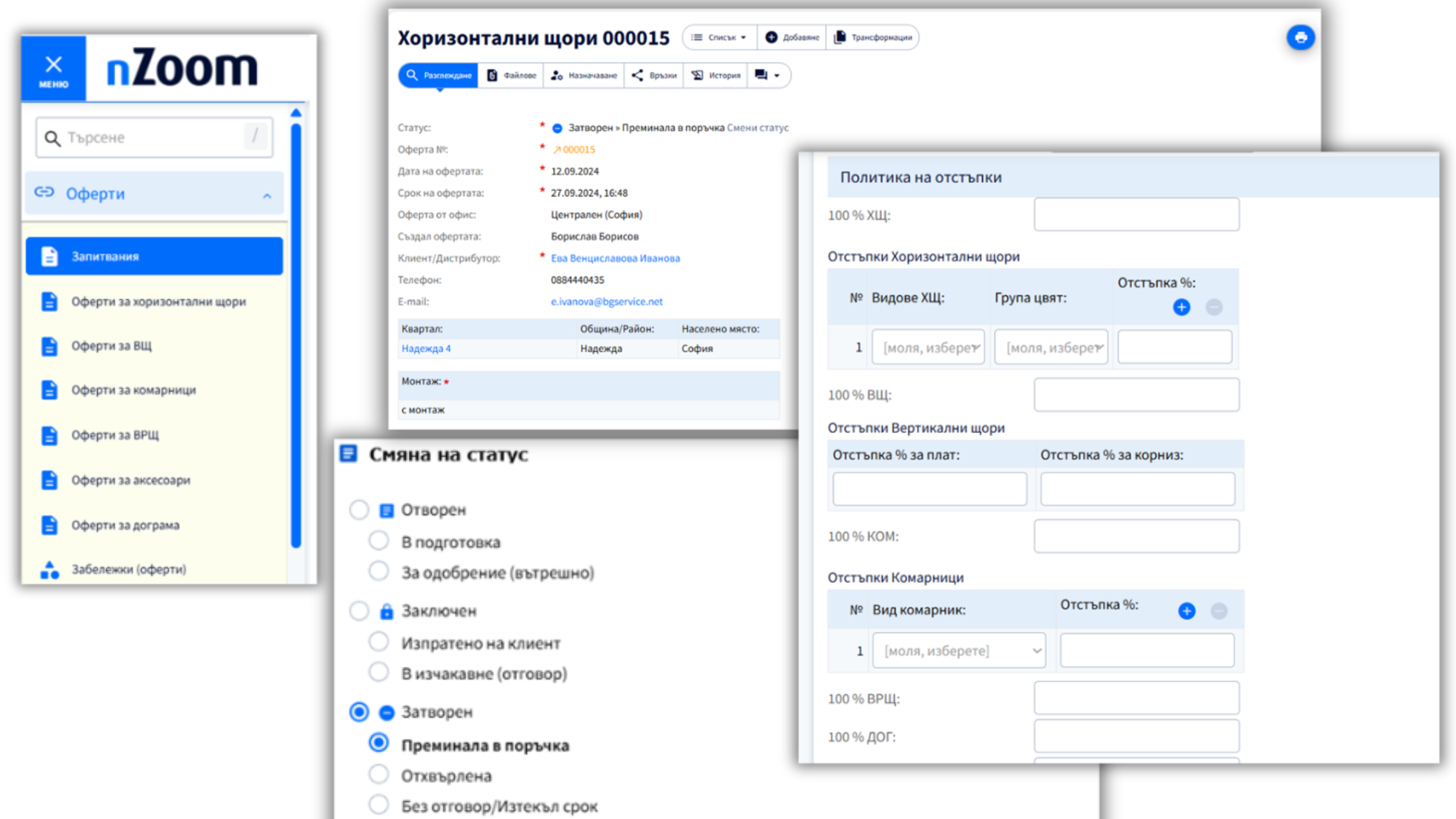Click the Смяна на статус header icon

(x=348, y=453)
